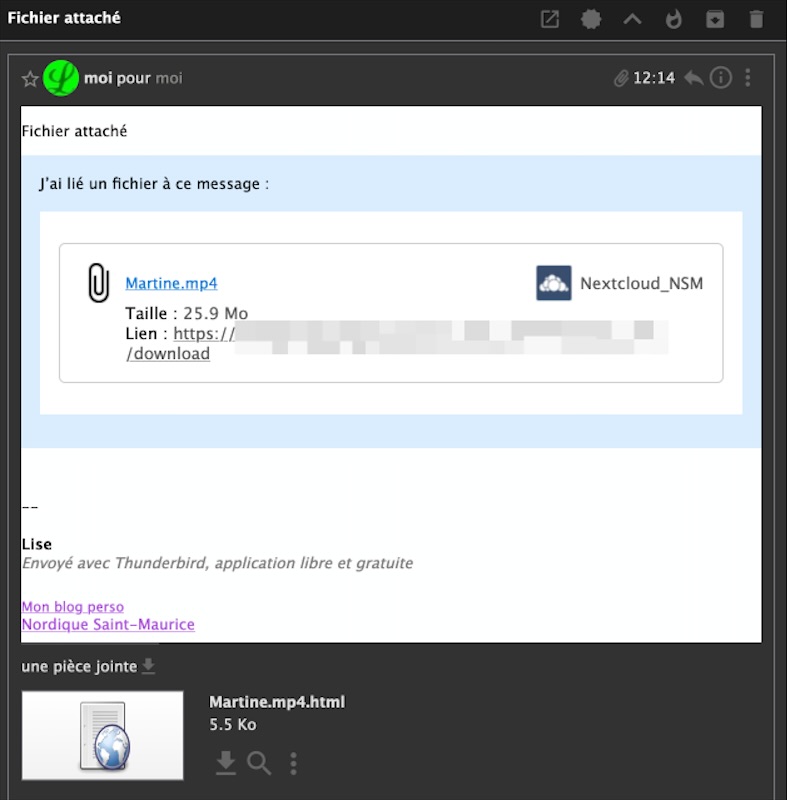Open message in new window icon

[x=550, y=19]
